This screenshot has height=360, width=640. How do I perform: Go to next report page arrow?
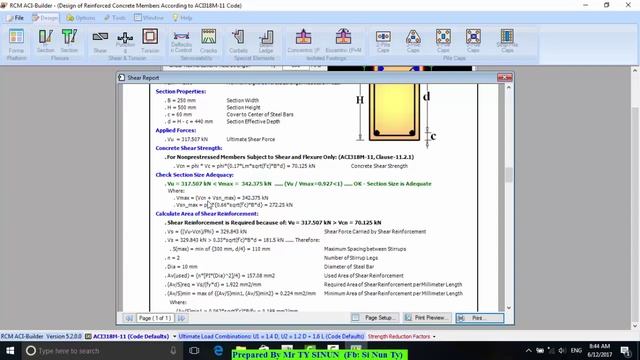point(182,318)
